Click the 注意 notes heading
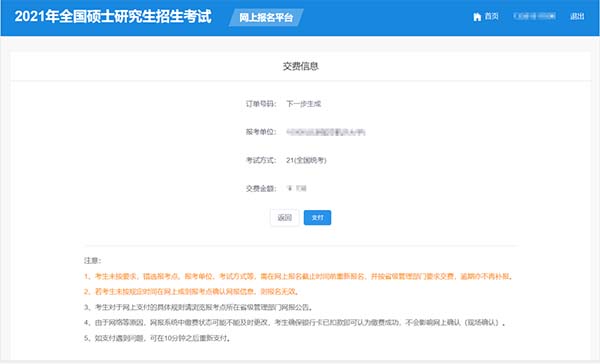600x364 pixels. click(93, 261)
